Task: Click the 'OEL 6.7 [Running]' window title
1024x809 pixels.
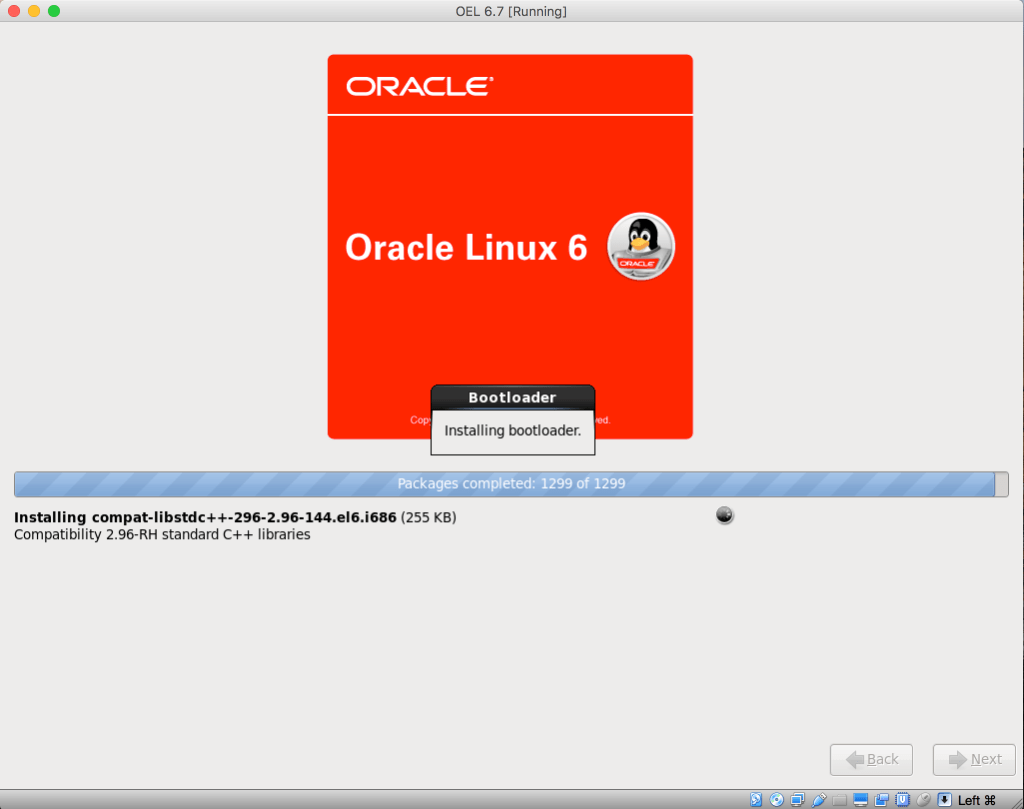Action: coord(511,11)
